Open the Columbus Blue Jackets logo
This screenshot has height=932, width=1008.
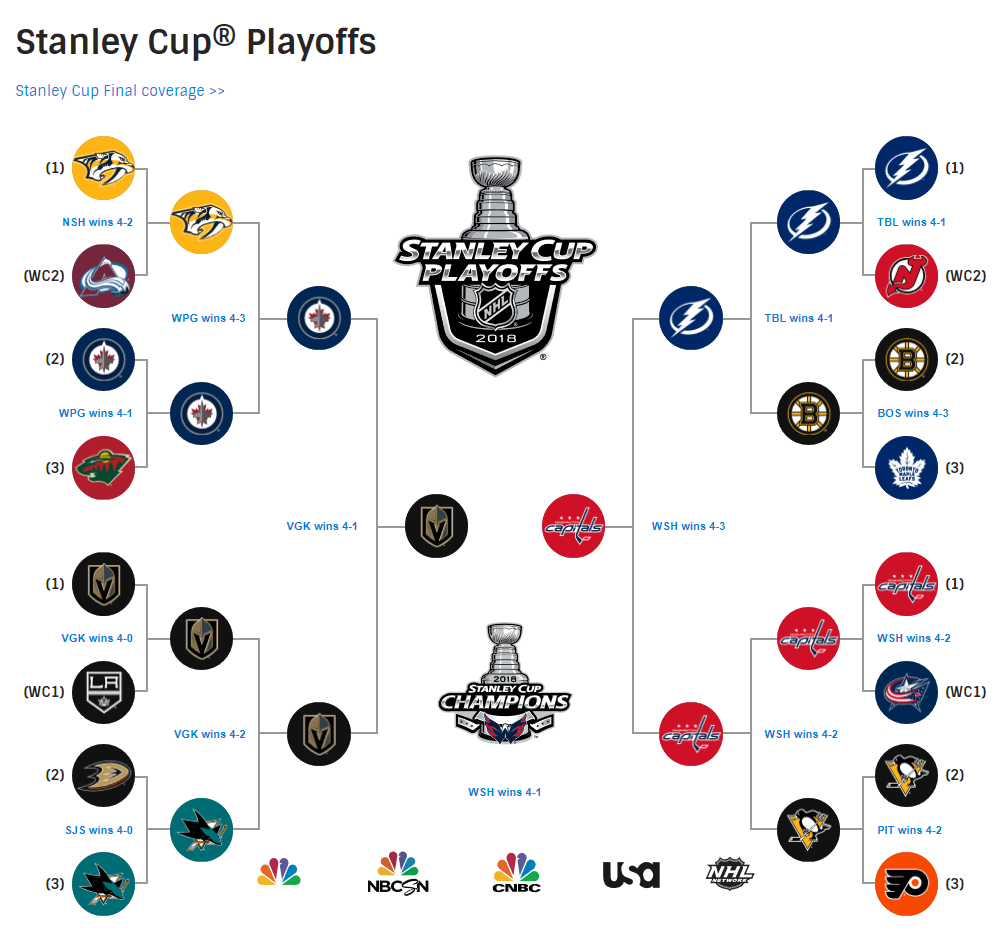[906, 691]
